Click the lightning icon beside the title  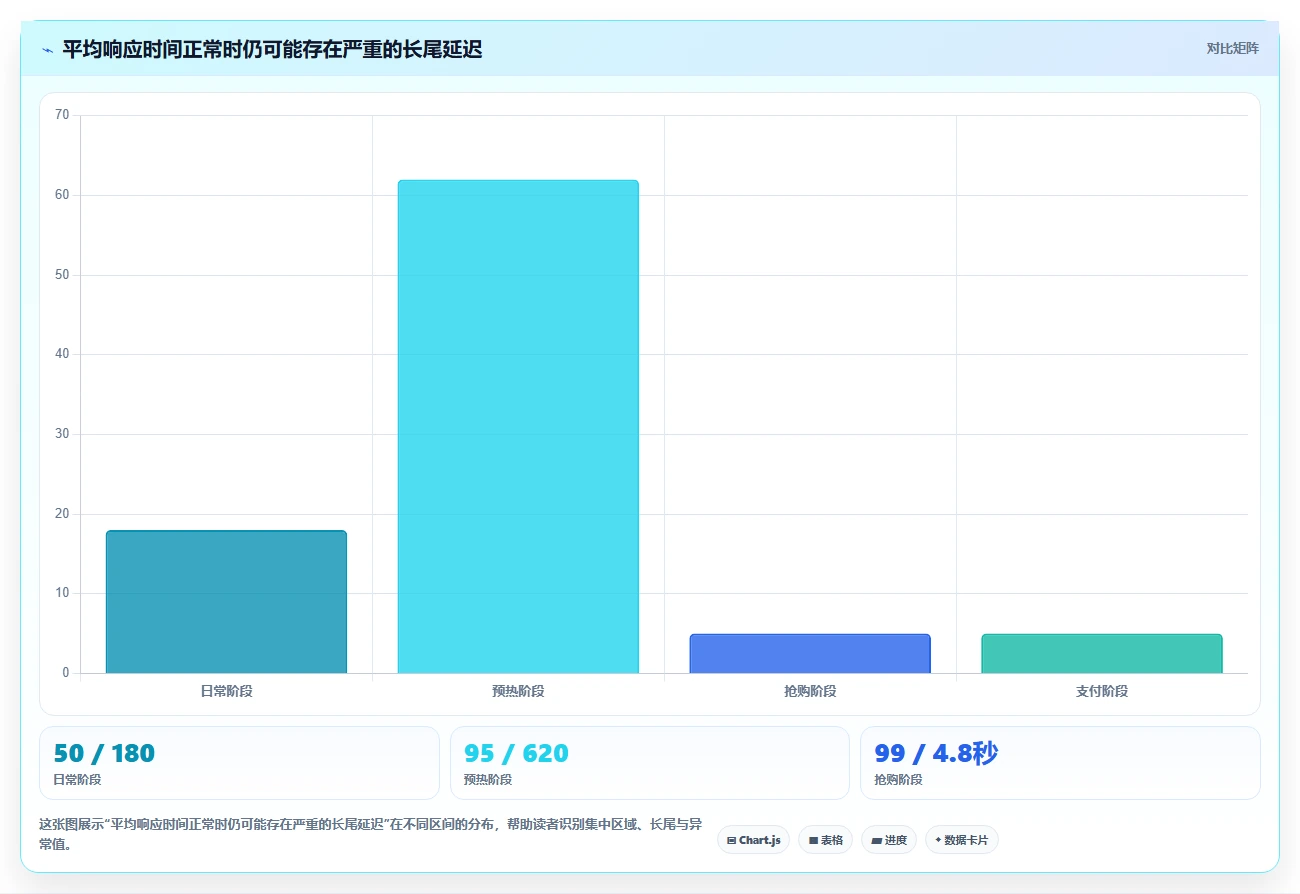[x=48, y=49]
